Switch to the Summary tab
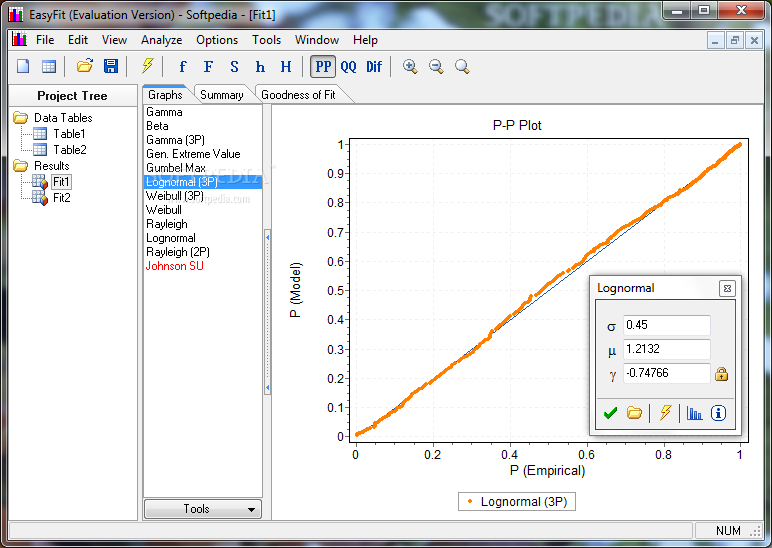This screenshot has width=772, height=548. pos(222,95)
